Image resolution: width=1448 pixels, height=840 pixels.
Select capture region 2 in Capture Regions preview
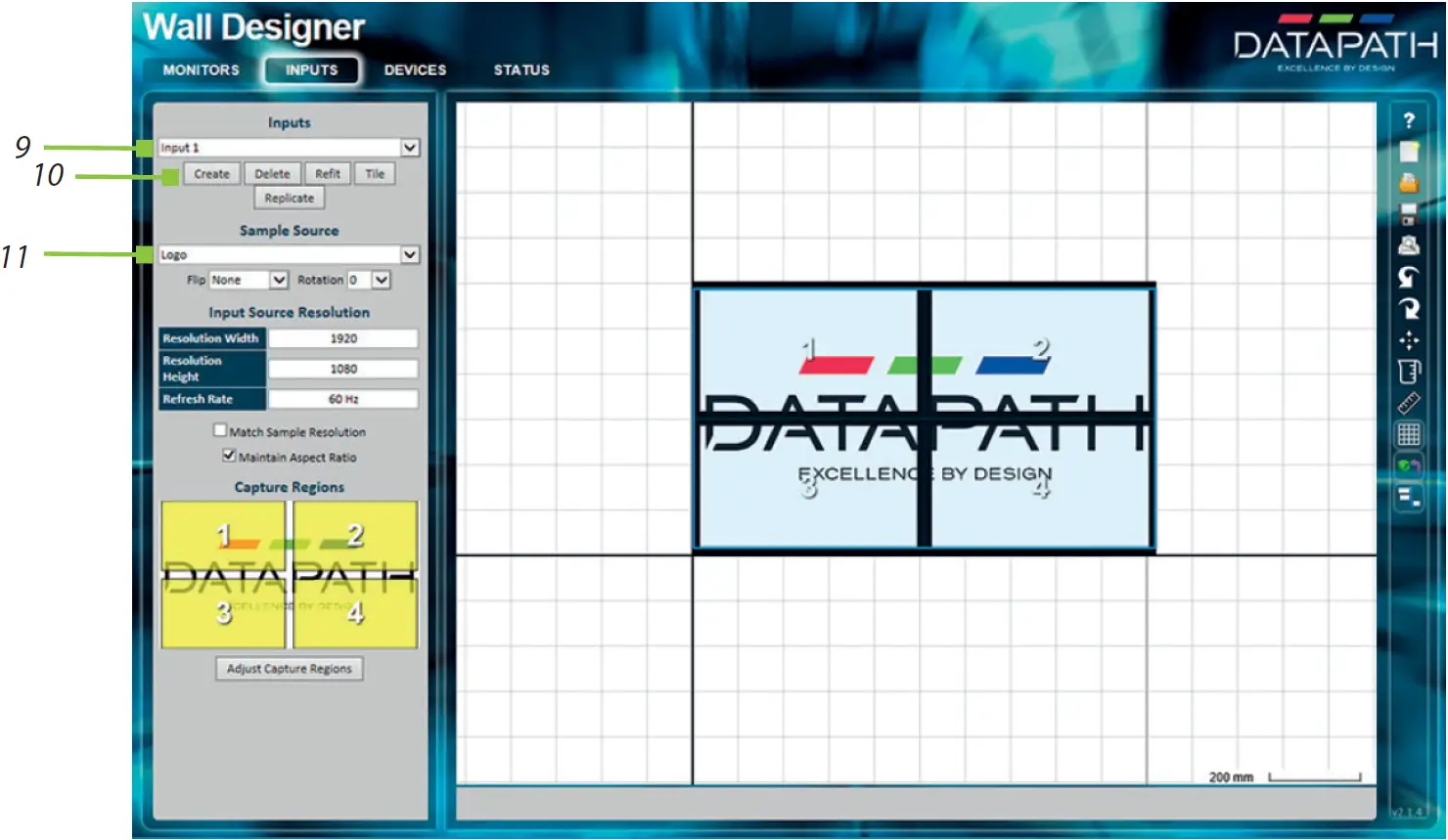[355, 536]
